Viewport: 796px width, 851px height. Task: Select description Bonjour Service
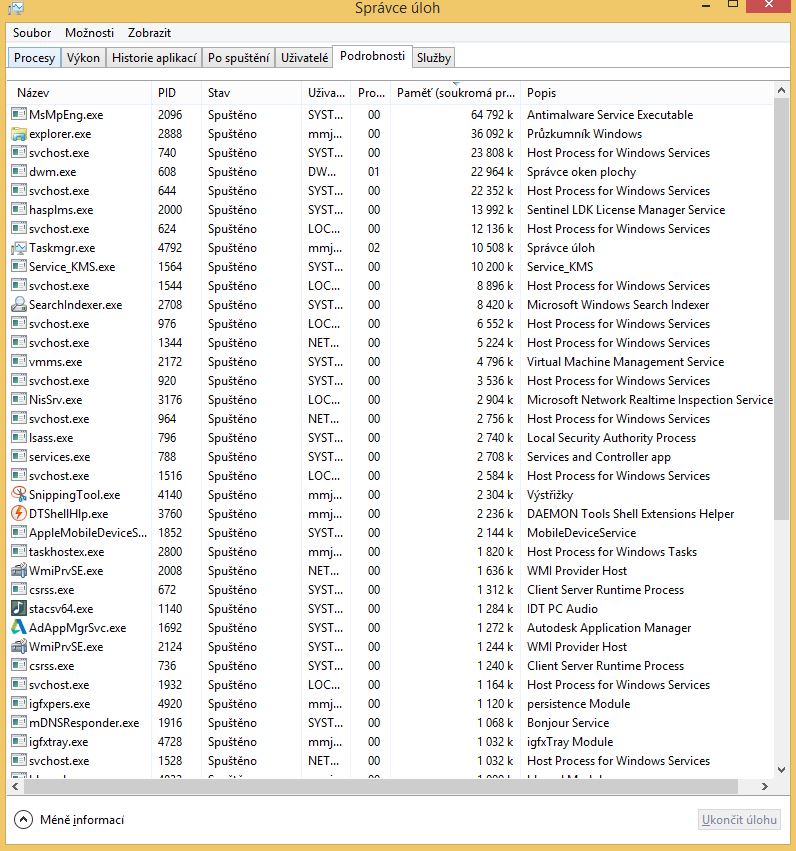568,722
